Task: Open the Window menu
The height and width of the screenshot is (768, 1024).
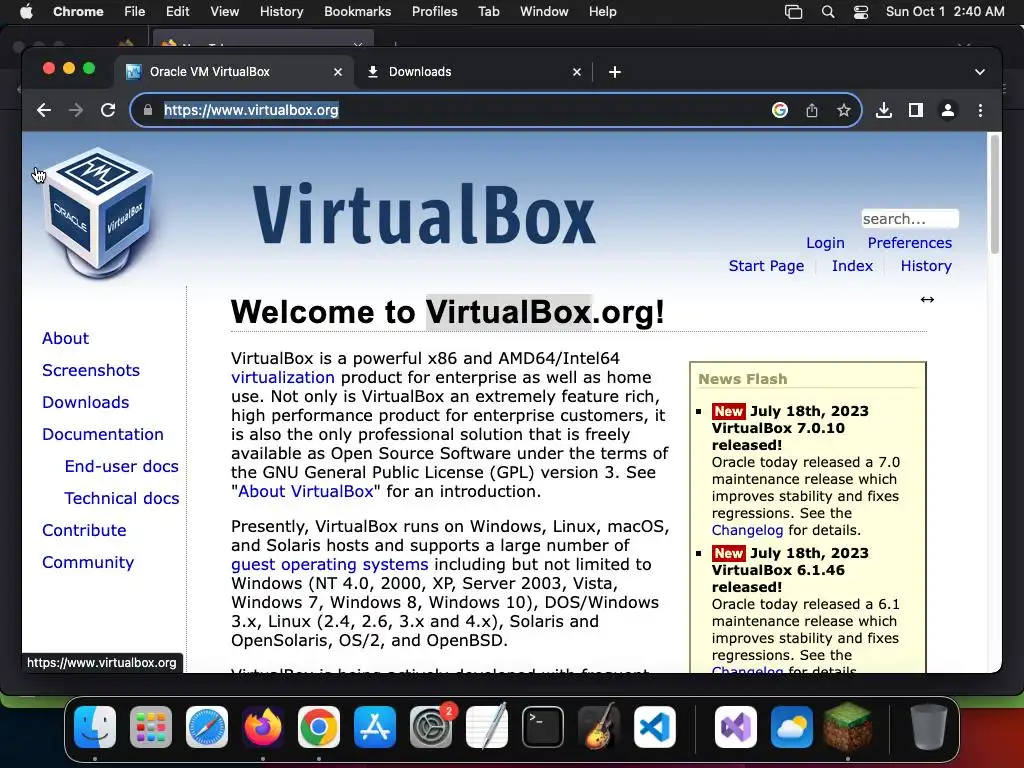Action: 544,12
